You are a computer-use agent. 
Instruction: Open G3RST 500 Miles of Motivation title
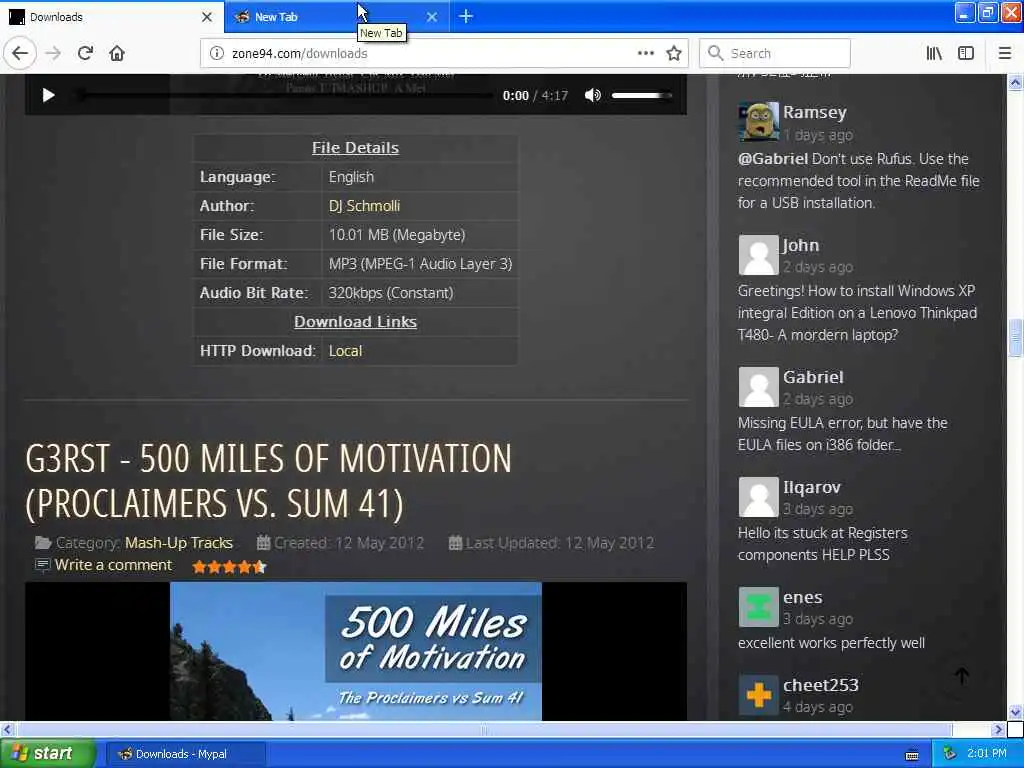click(x=268, y=481)
